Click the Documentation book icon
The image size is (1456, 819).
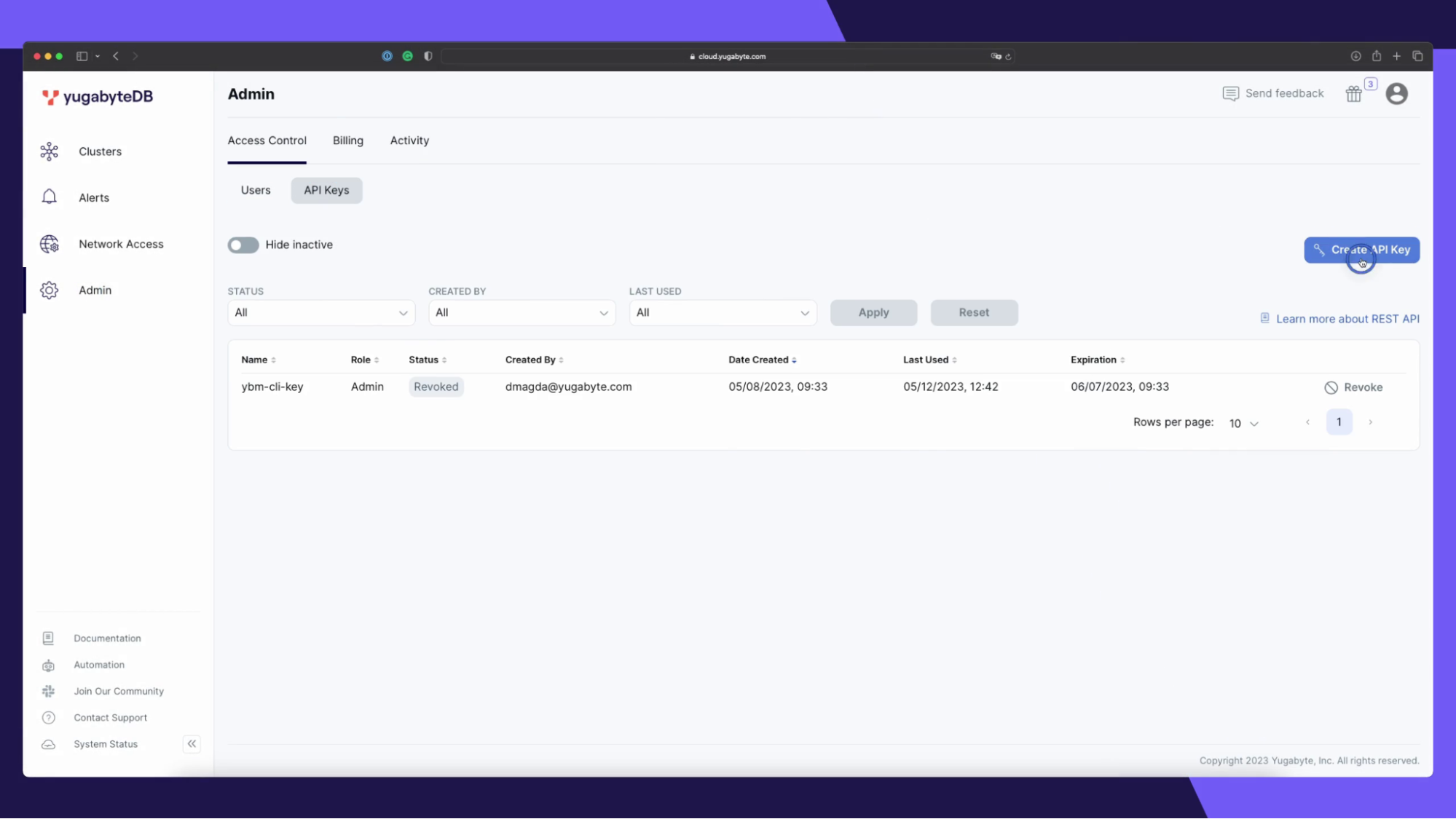(48, 638)
